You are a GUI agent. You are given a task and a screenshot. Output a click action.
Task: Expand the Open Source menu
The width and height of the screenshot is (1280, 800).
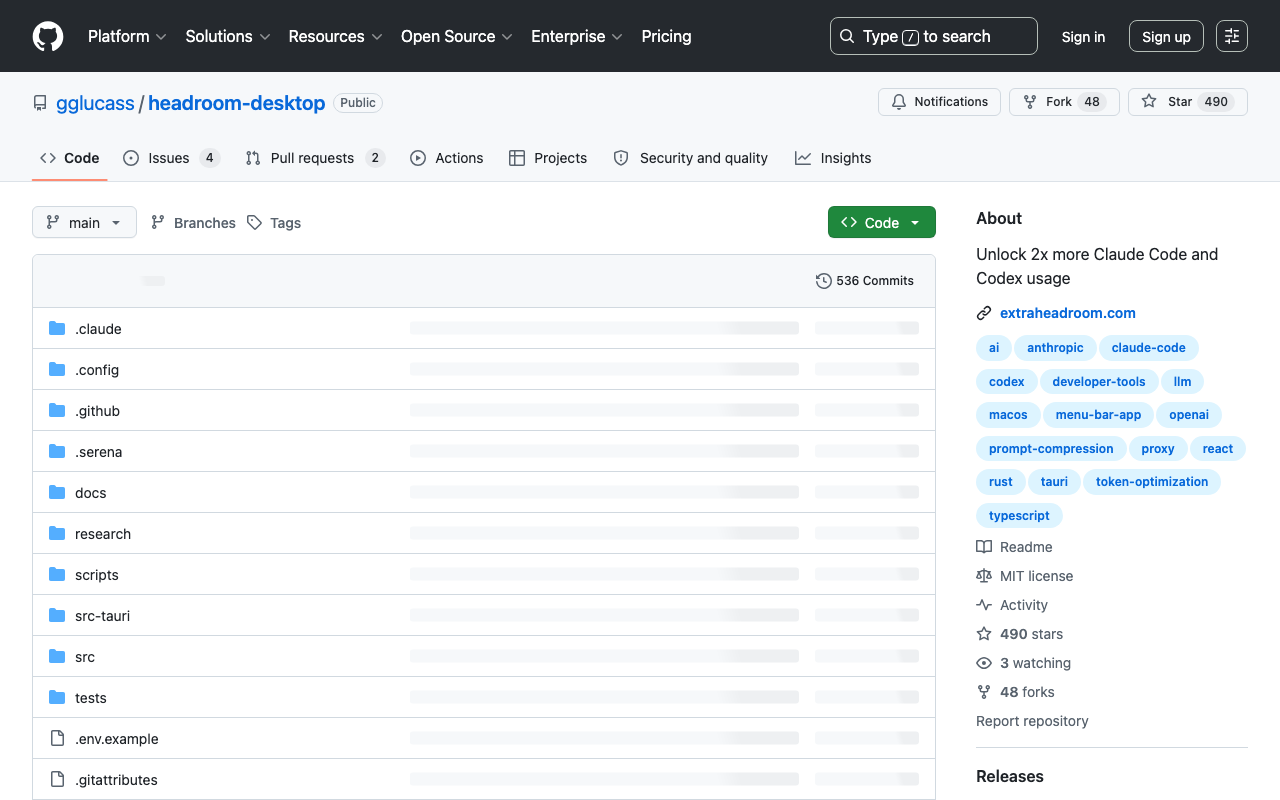point(457,36)
